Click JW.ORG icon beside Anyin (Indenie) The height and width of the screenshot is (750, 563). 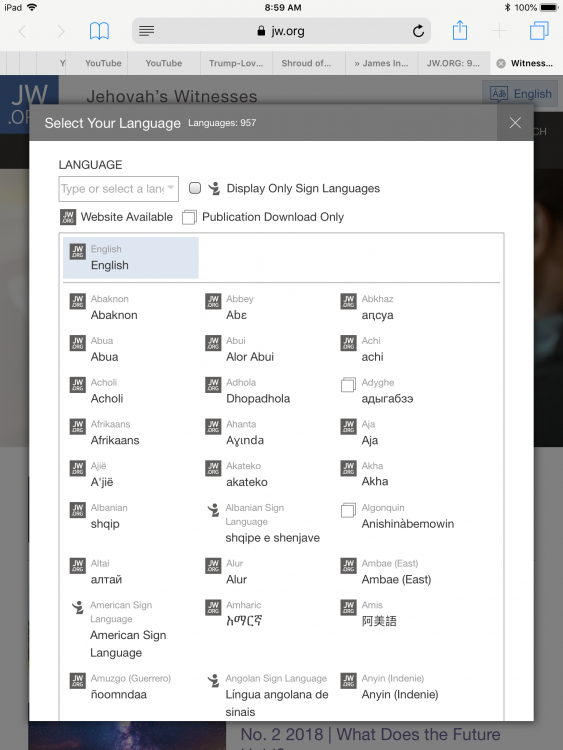point(348,681)
